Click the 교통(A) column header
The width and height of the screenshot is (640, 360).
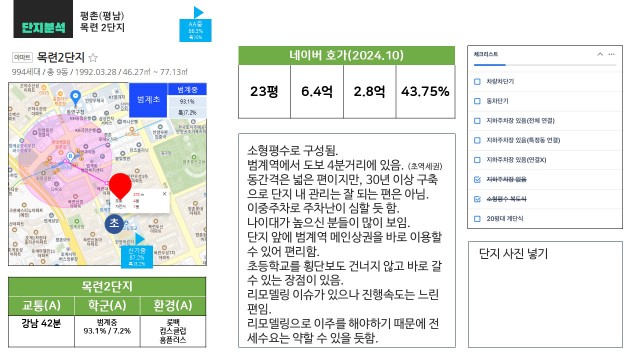coord(41,306)
